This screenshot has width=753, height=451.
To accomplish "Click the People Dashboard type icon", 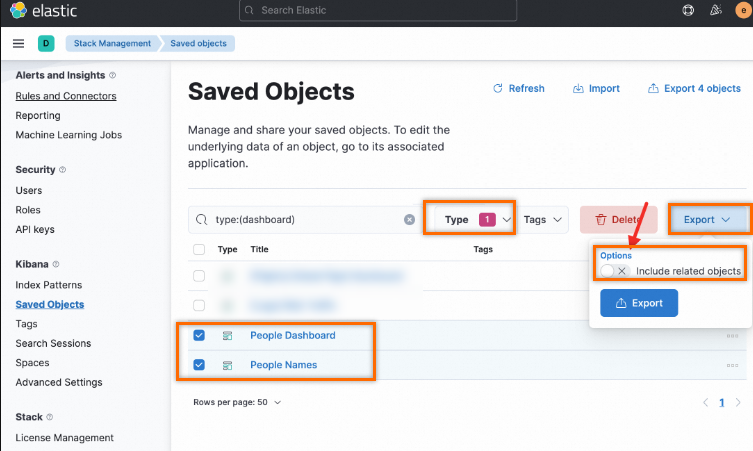I will 227,336.
